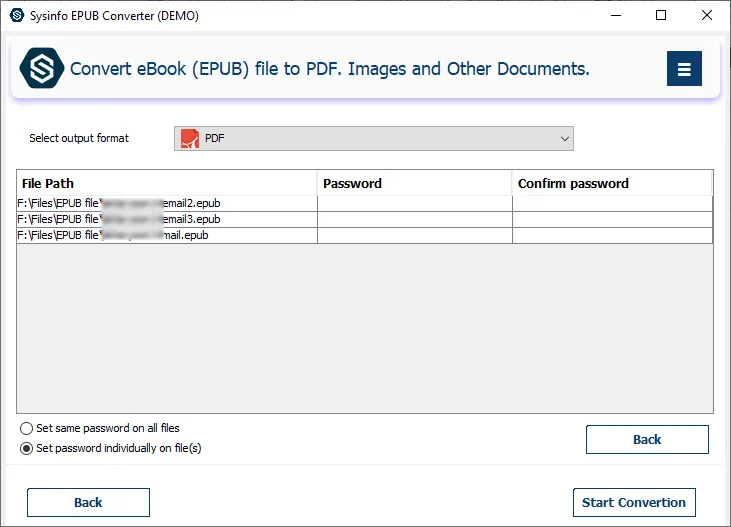Click the title bar app icon

coord(16,16)
